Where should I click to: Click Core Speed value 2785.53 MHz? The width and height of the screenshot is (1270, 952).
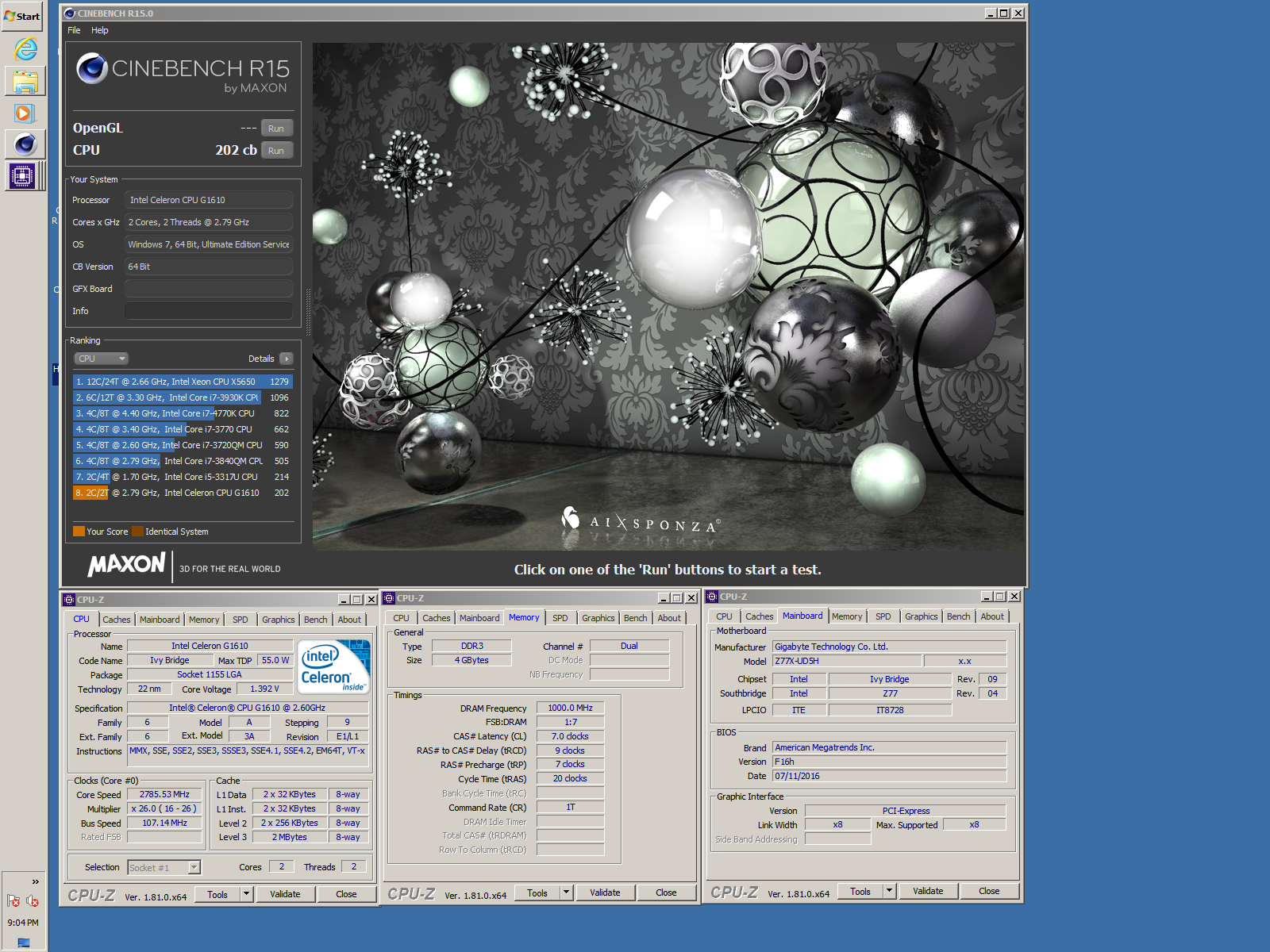[164, 794]
